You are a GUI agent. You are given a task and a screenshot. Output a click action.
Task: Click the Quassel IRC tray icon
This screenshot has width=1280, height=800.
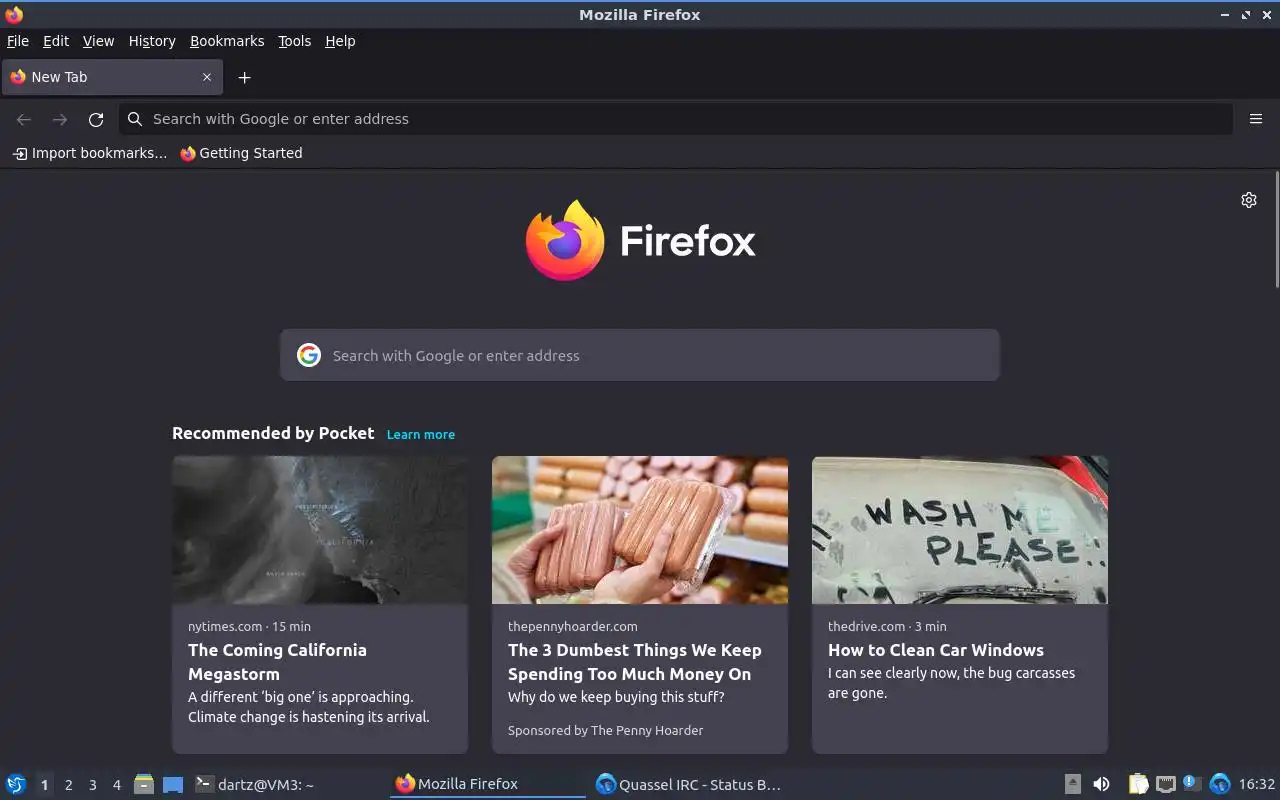click(1220, 784)
